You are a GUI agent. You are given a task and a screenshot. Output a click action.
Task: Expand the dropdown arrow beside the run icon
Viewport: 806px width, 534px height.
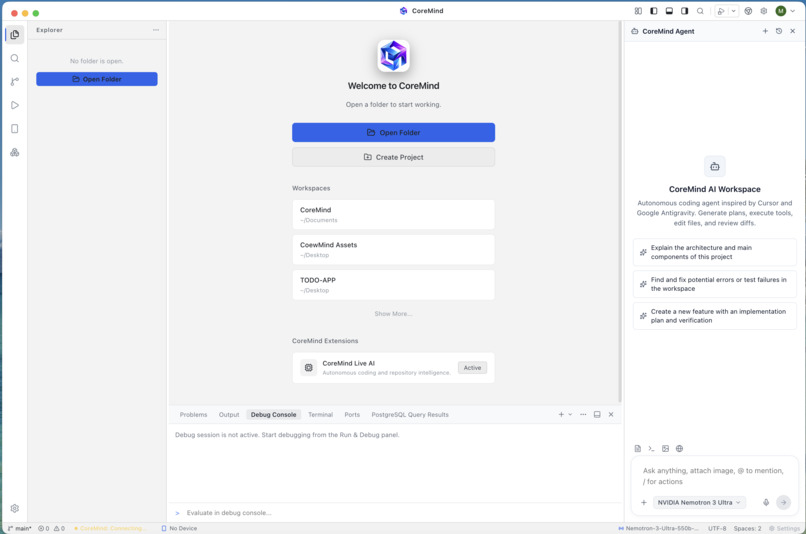tap(734, 11)
